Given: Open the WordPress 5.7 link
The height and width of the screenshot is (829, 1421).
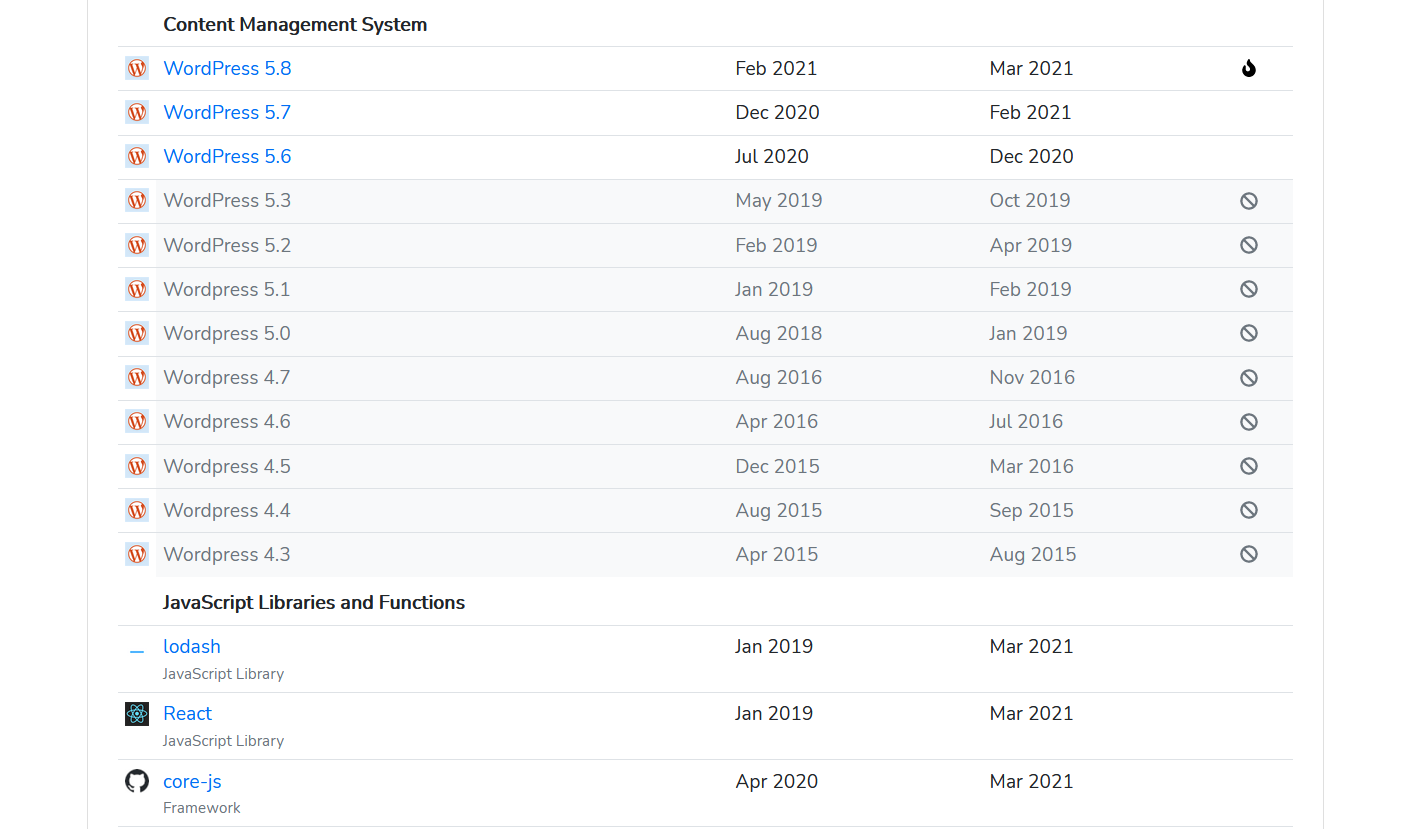Looking at the screenshot, I should tap(227, 112).
